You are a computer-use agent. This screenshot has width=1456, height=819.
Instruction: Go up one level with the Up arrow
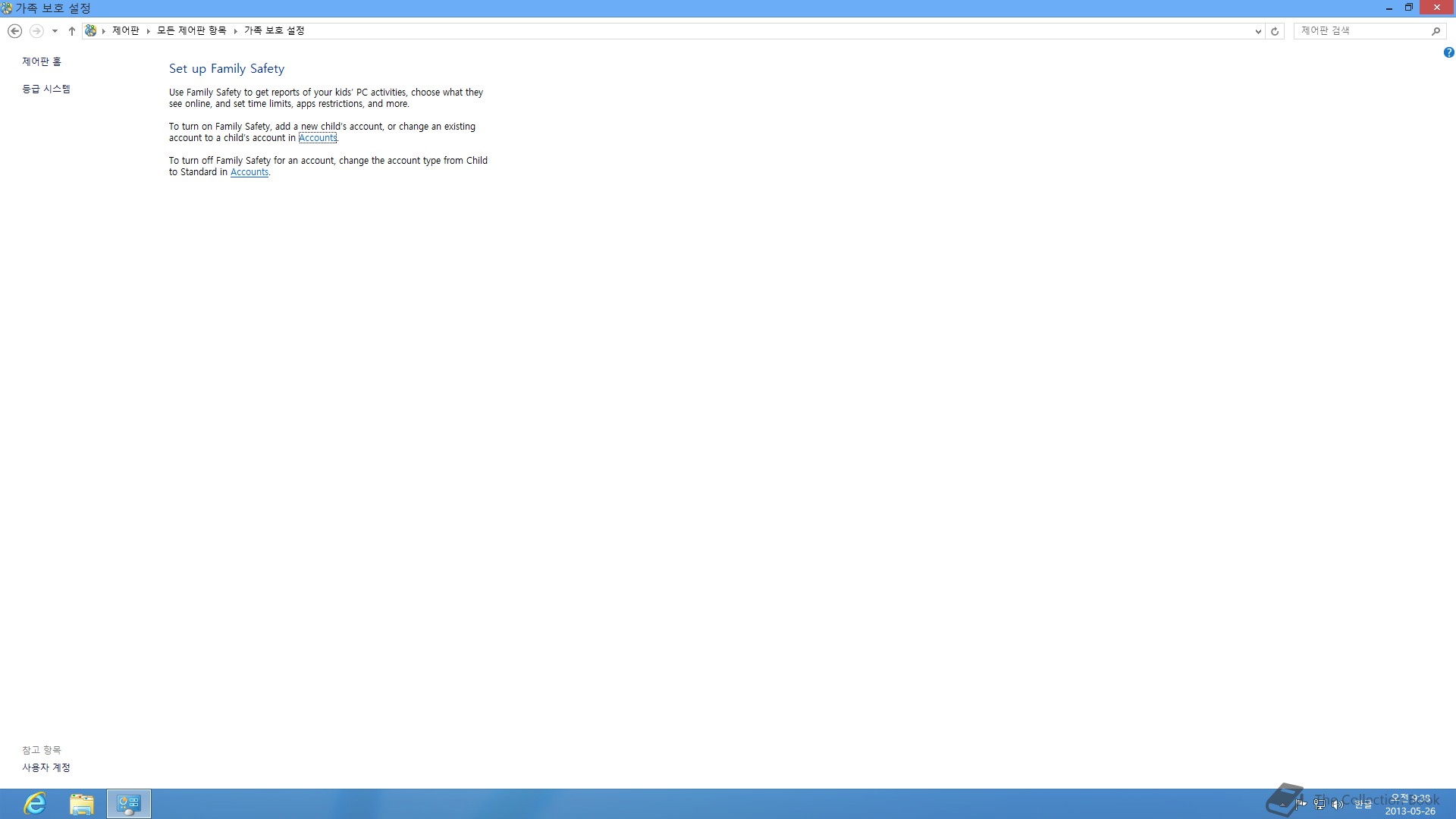(x=72, y=31)
